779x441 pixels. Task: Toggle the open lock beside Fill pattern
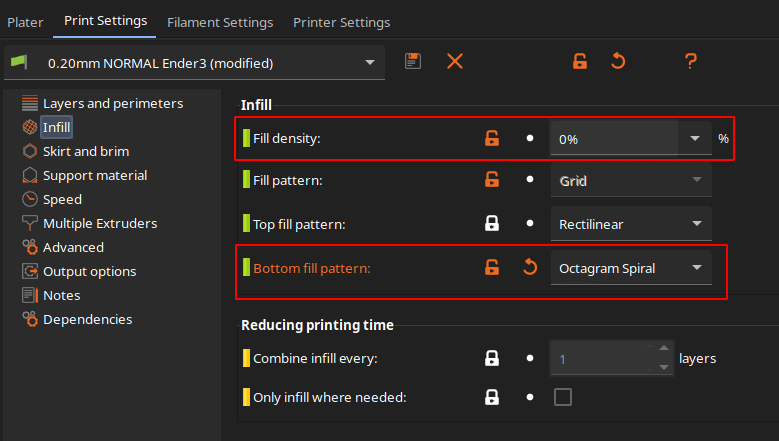(491, 181)
